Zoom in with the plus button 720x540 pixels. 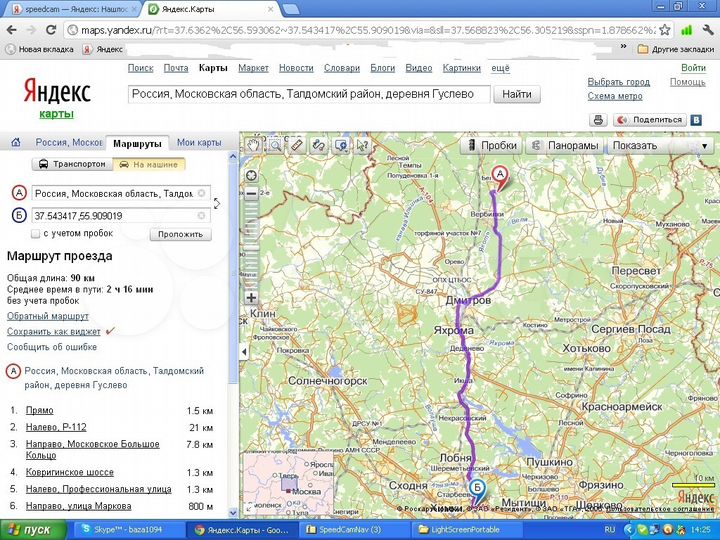251,298
